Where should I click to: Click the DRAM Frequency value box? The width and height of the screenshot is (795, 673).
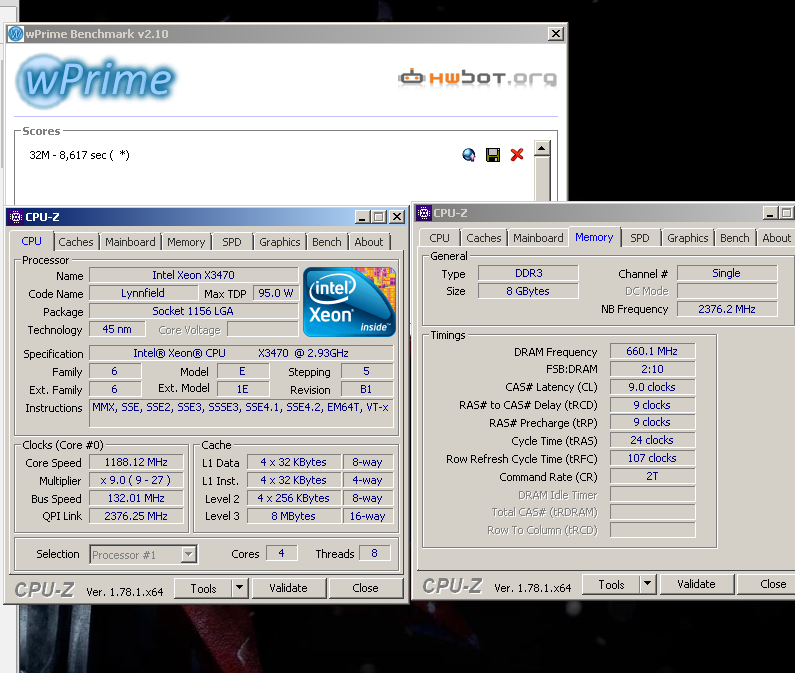coord(652,351)
